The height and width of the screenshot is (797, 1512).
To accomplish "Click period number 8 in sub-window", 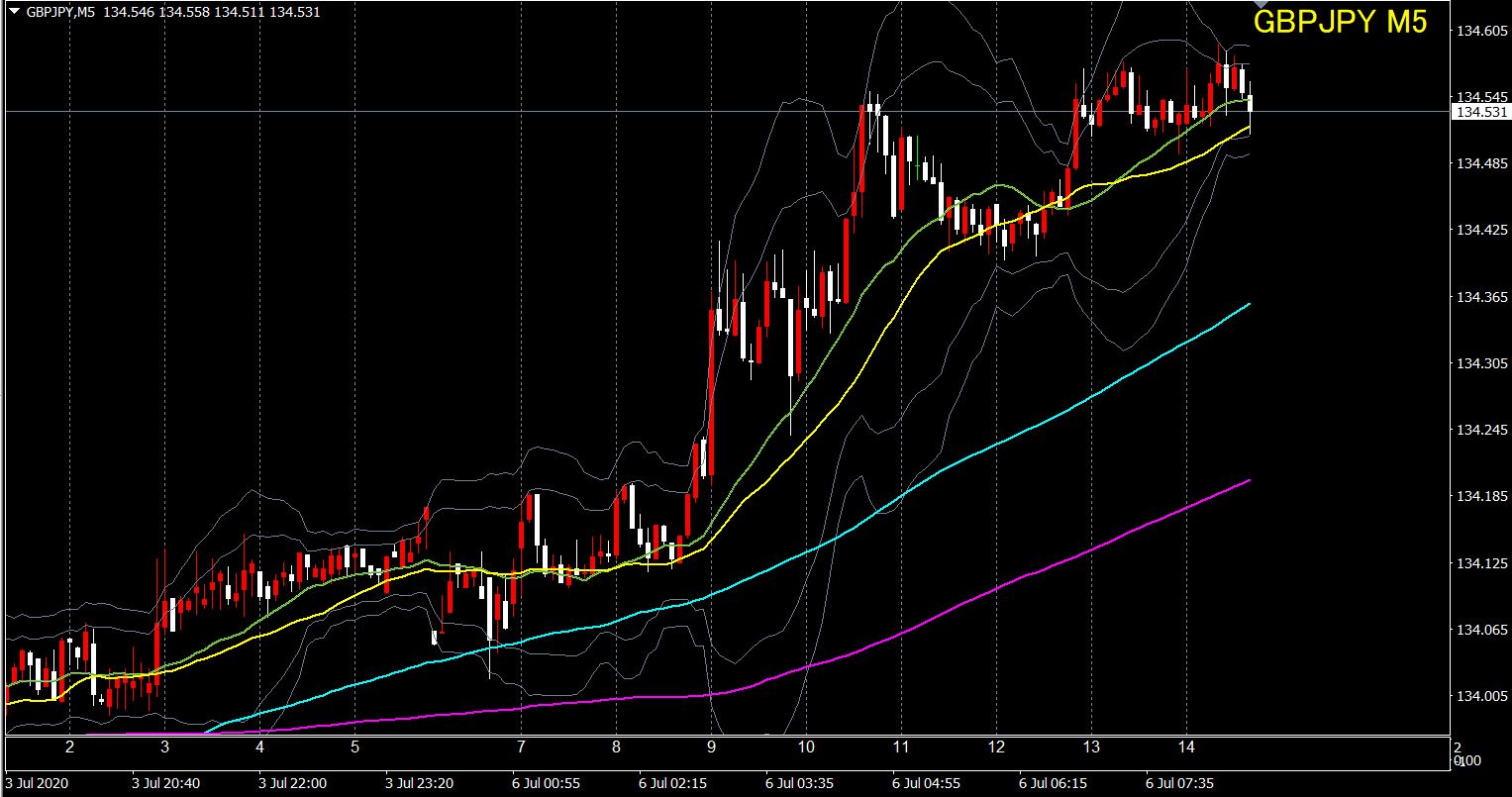I will tap(616, 747).
